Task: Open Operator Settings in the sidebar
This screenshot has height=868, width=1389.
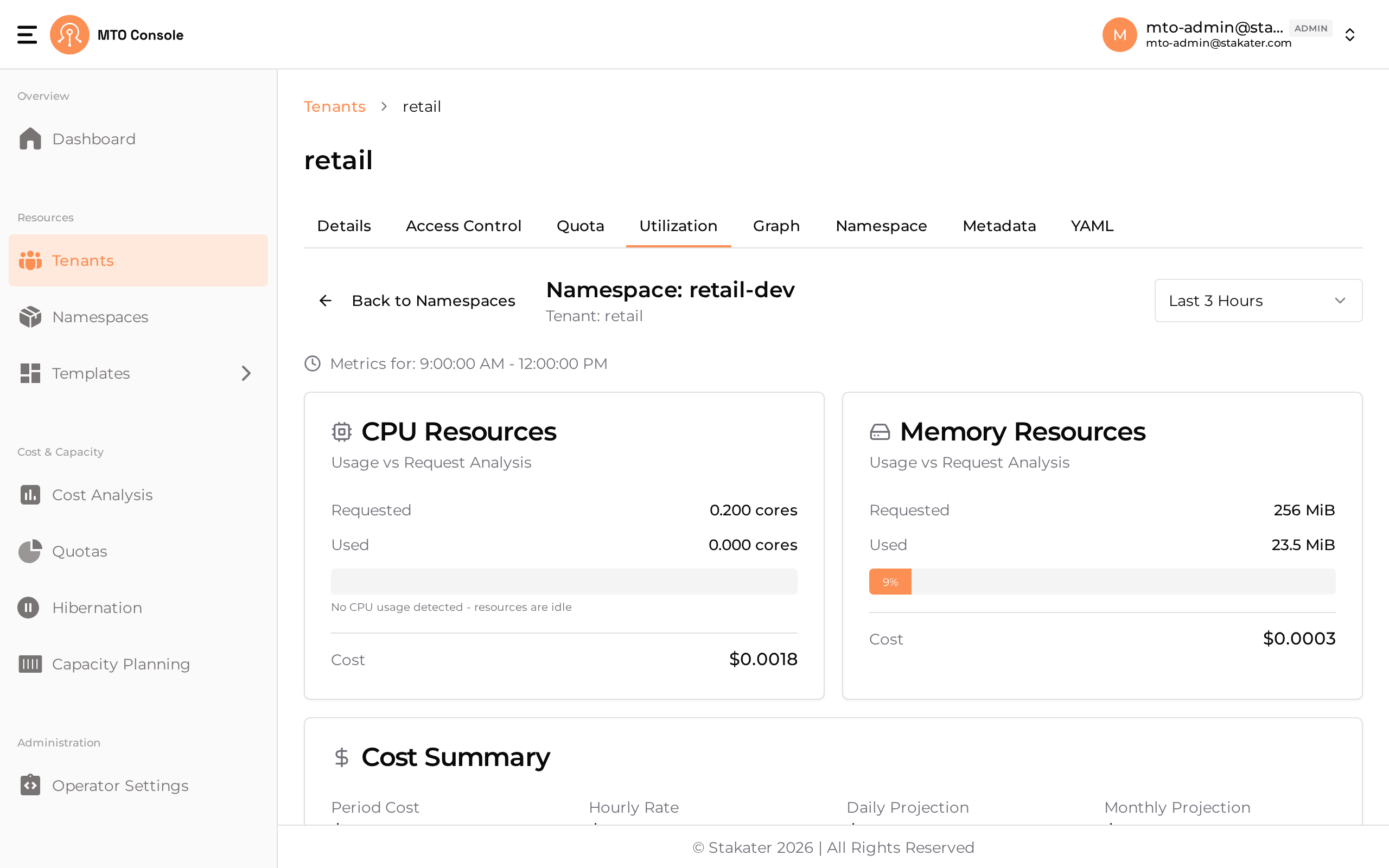Action: pyautogui.click(x=138, y=786)
